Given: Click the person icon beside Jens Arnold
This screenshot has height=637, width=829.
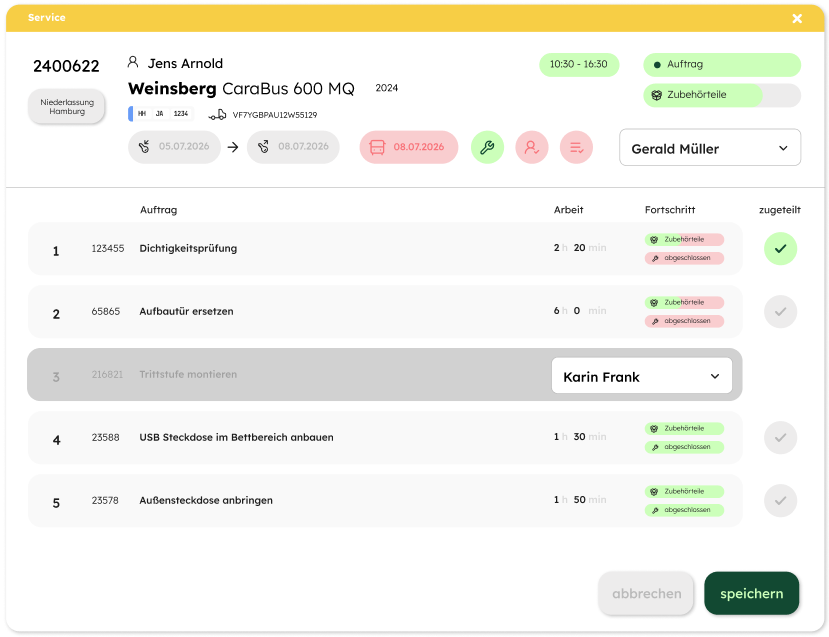Looking at the screenshot, I should (134, 63).
